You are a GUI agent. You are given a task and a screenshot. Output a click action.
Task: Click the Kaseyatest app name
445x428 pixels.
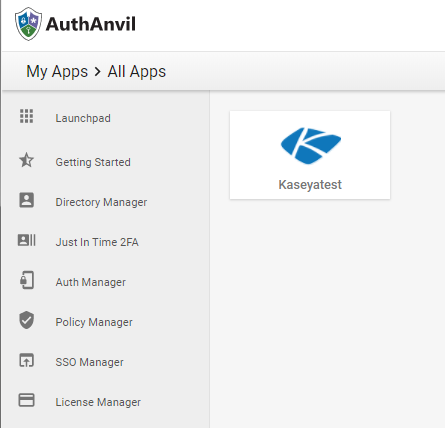pyautogui.click(x=310, y=185)
